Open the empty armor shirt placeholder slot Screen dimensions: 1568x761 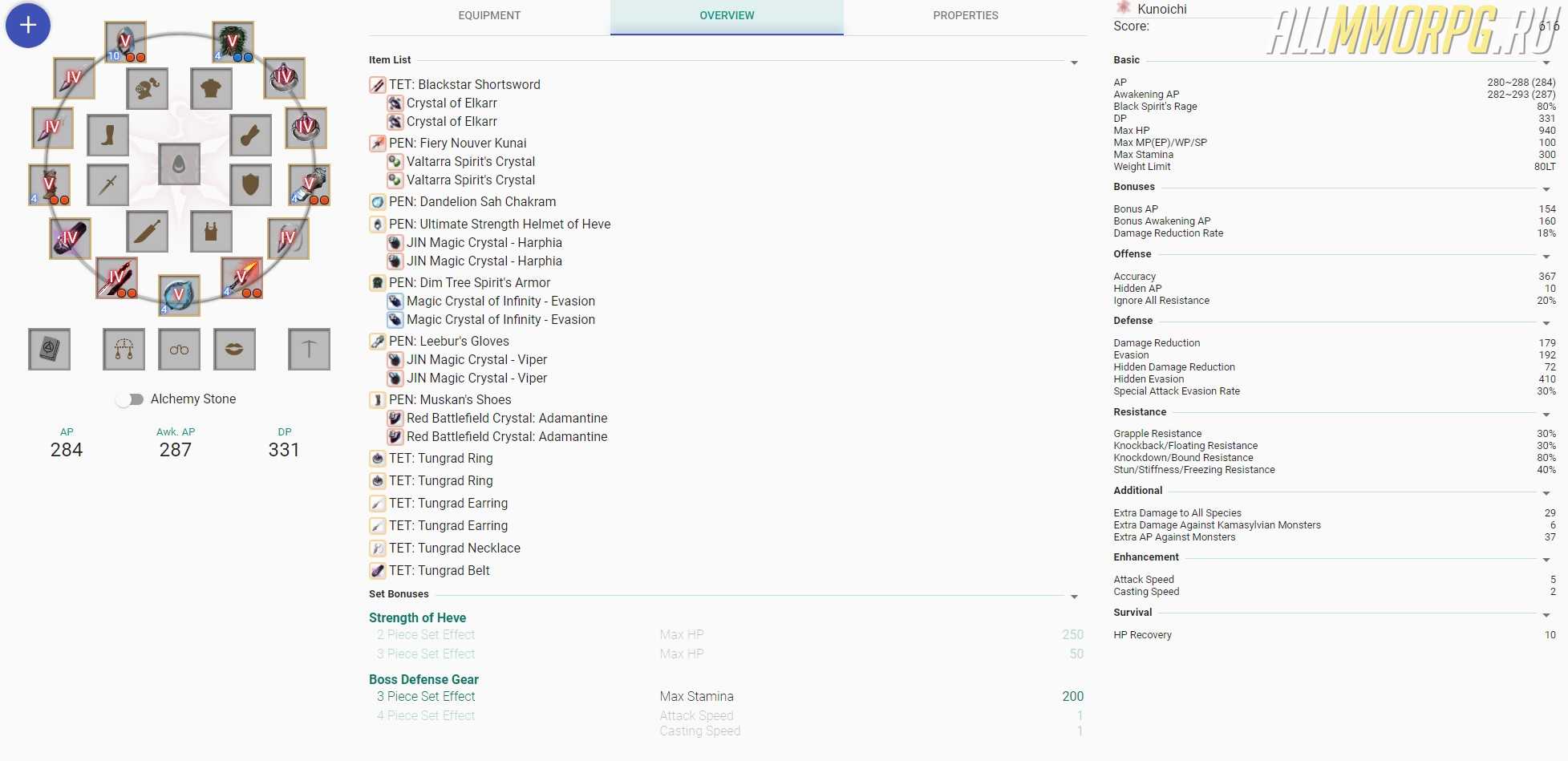(212, 88)
